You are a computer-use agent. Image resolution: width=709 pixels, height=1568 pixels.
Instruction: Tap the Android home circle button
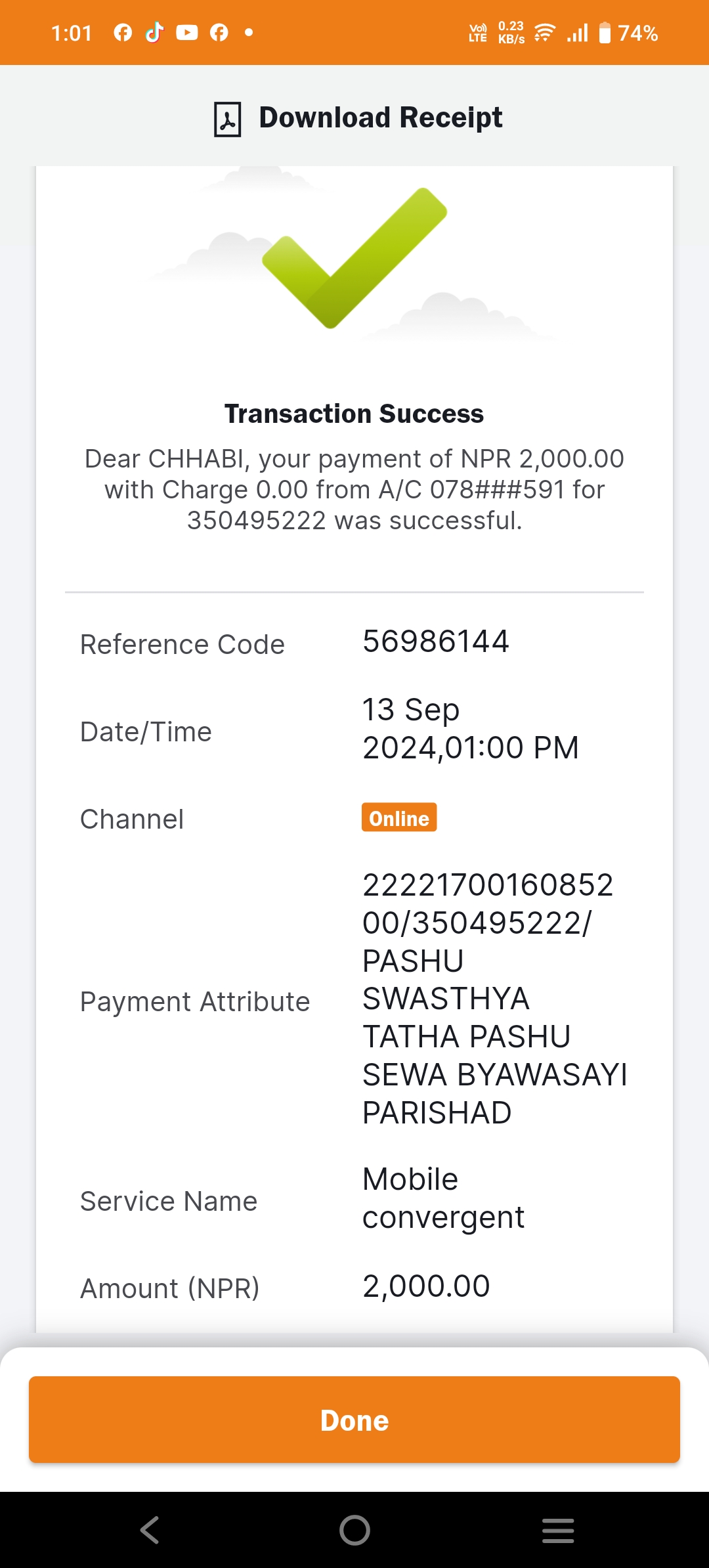coord(354,1530)
